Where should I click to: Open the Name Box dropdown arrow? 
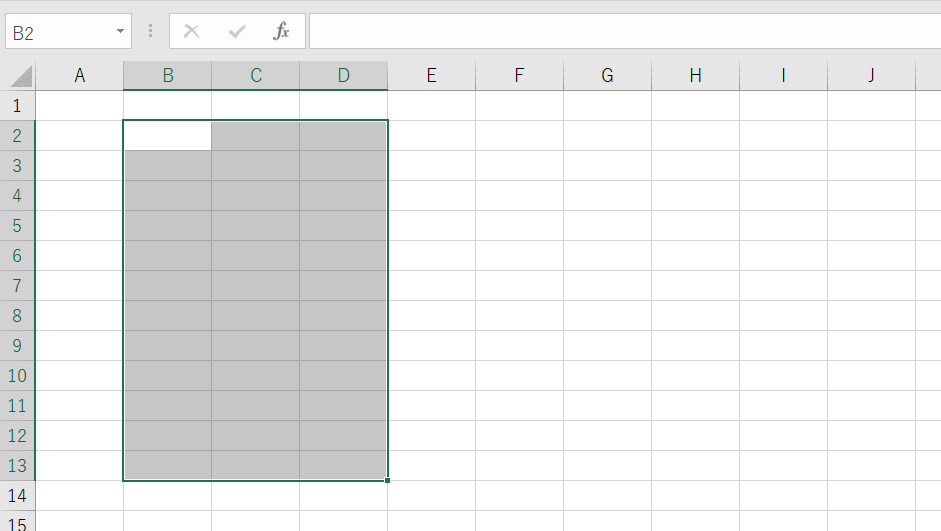120,31
